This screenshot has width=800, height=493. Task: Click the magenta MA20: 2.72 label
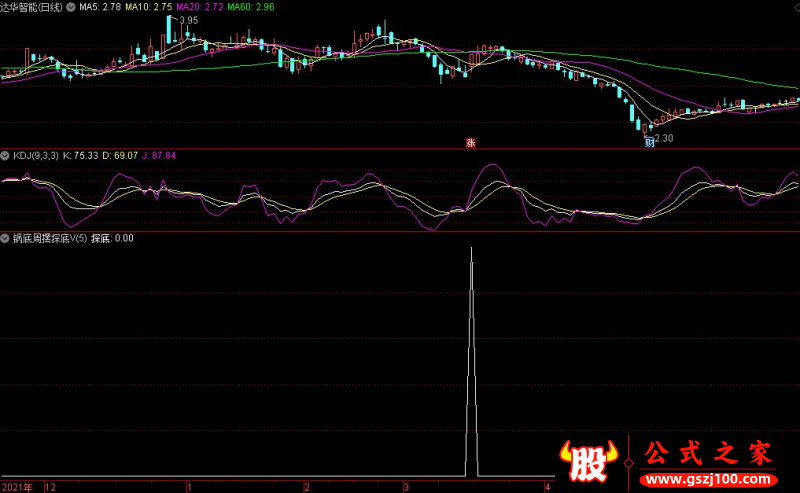pyautogui.click(x=199, y=7)
